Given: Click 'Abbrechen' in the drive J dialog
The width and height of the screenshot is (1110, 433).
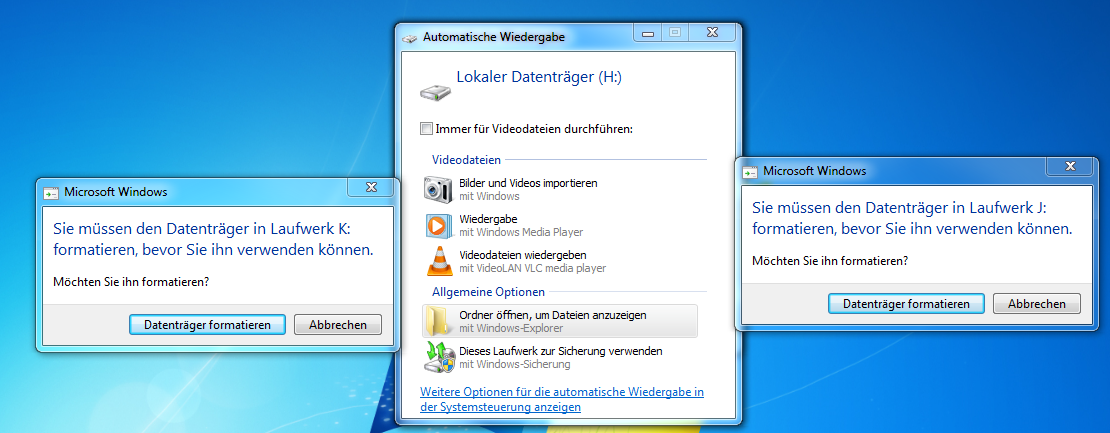Looking at the screenshot, I should pos(1037,304).
